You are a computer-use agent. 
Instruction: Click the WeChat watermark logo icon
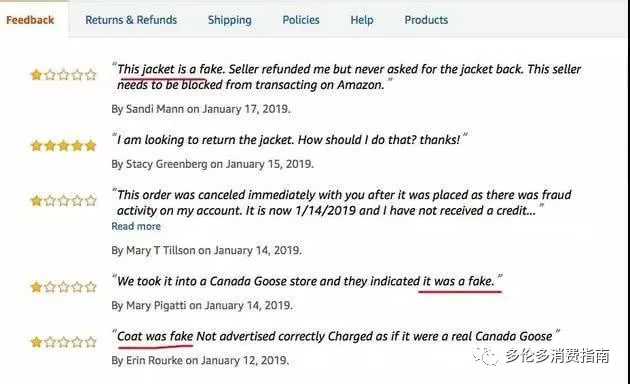coord(487,356)
